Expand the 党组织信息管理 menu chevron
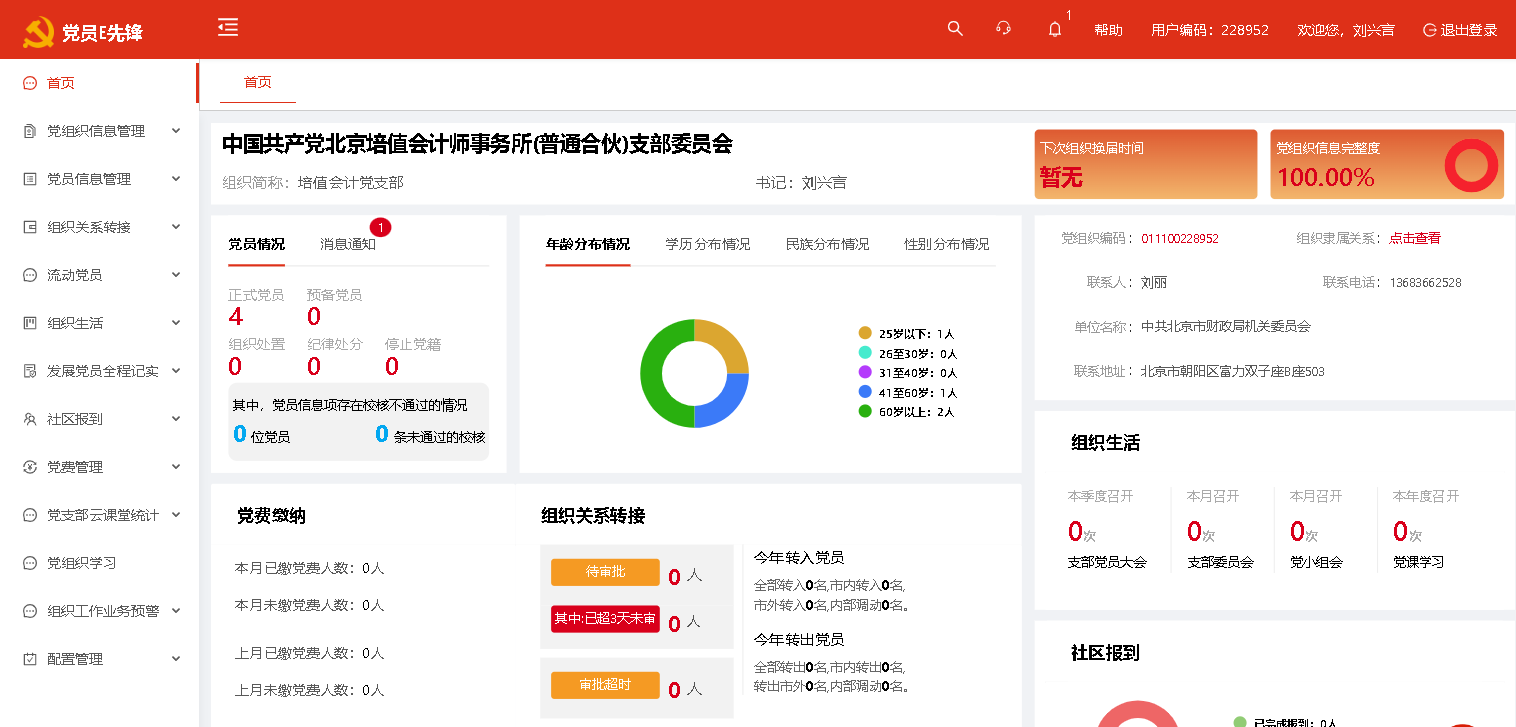Image resolution: width=1516 pixels, height=727 pixels. [x=176, y=131]
